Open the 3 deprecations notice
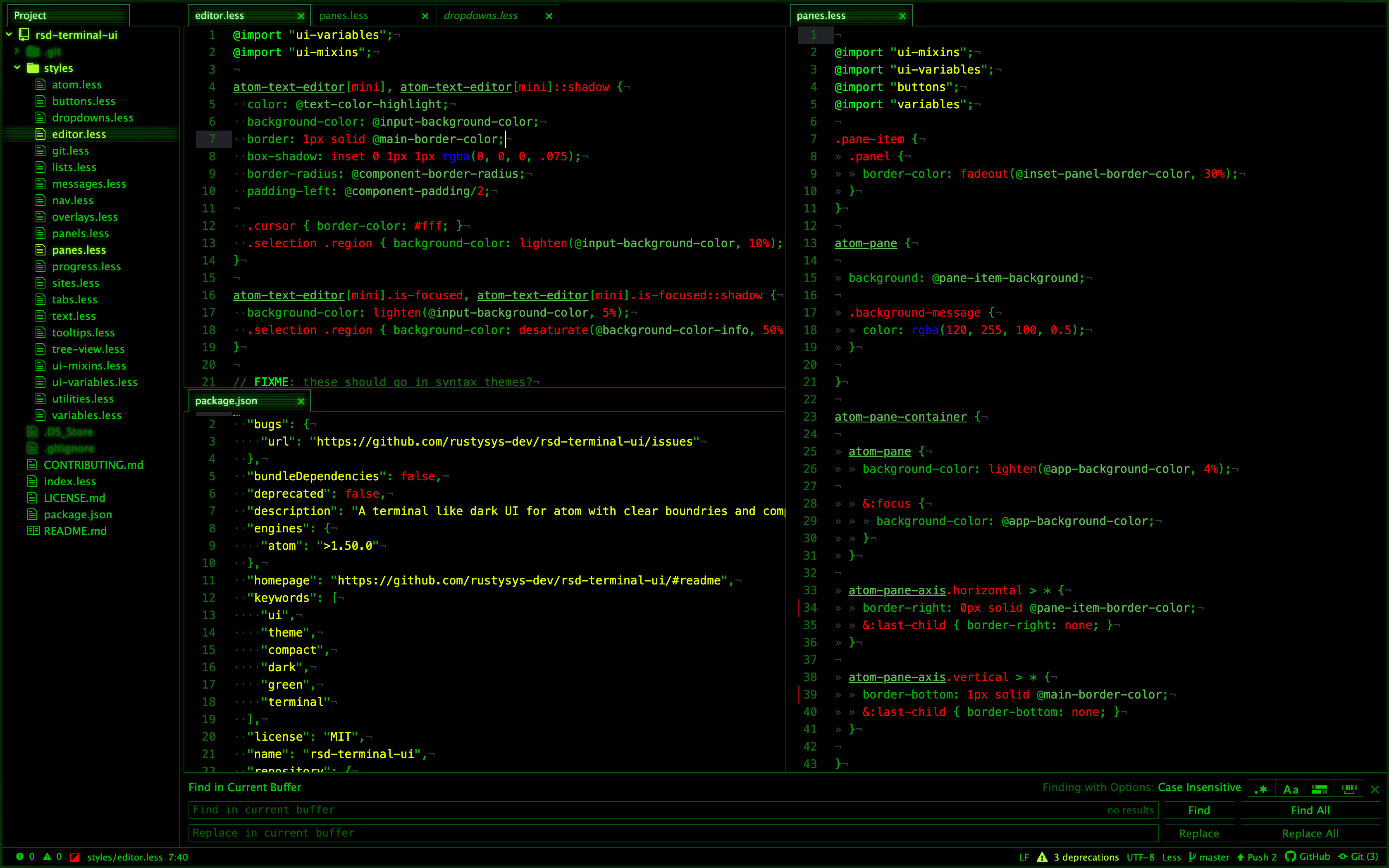Image resolution: width=1389 pixels, height=868 pixels. [1086, 857]
